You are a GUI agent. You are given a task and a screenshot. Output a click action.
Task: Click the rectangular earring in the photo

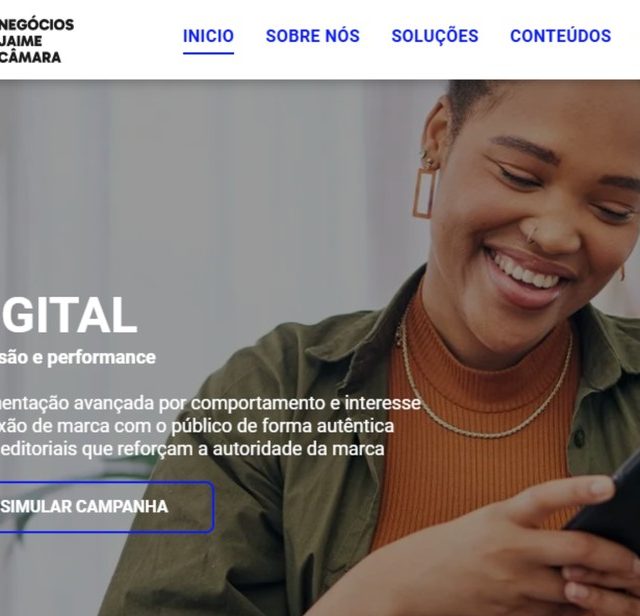pos(425,194)
